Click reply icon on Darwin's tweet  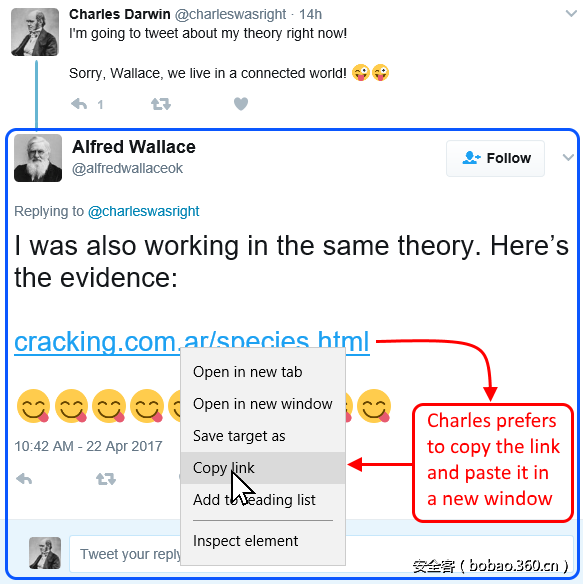(79, 104)
